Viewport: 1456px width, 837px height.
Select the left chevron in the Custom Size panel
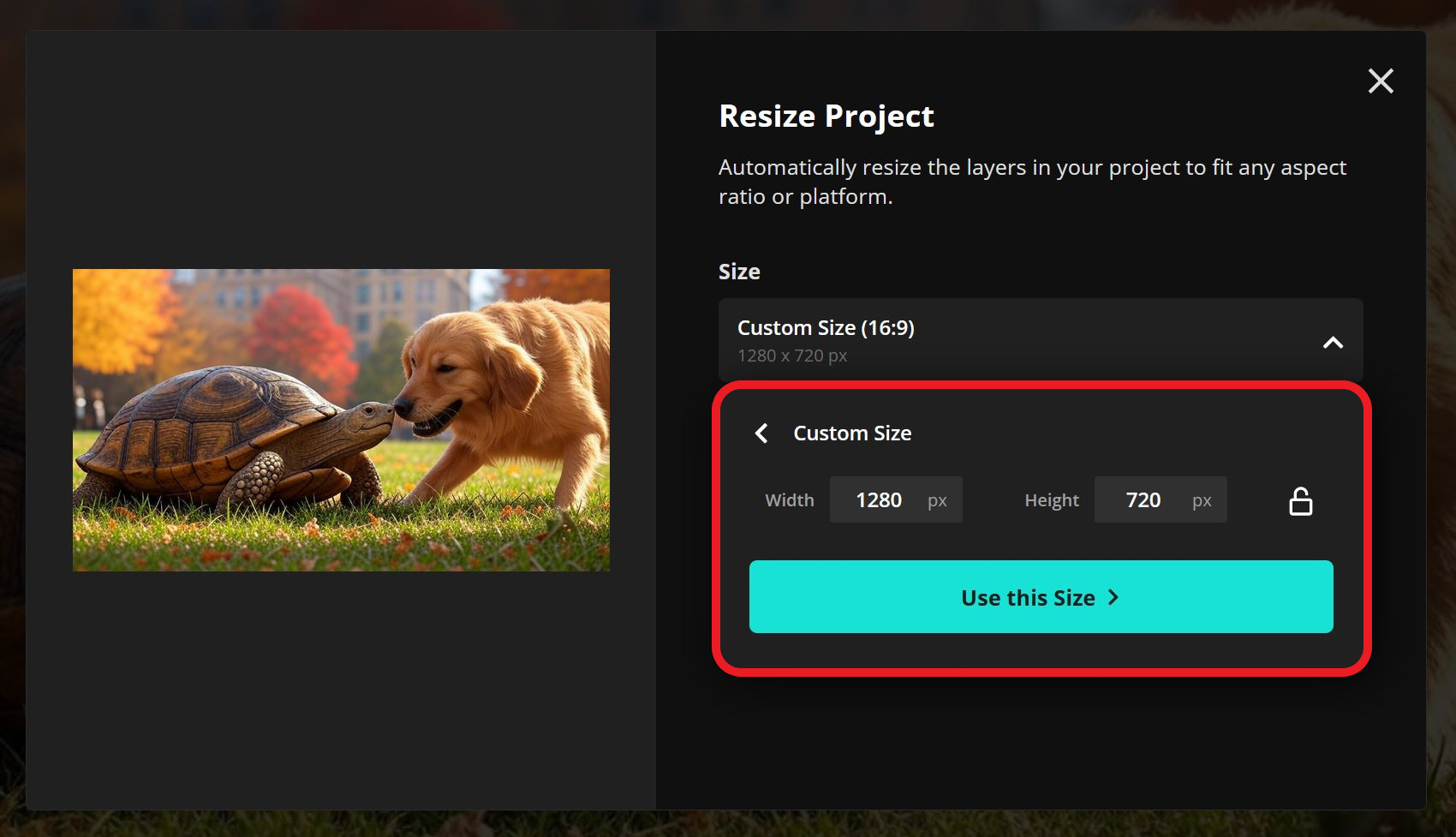[x=760, y=433]
